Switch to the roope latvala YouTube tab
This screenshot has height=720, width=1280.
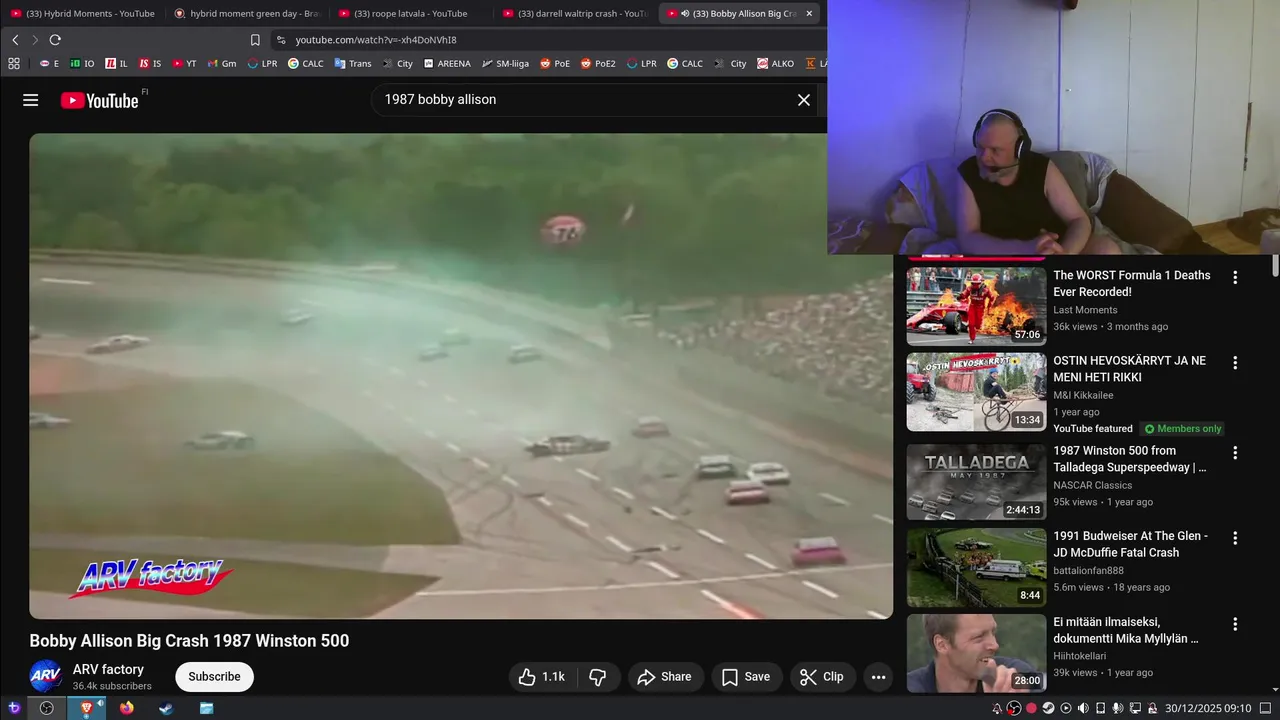410,13
